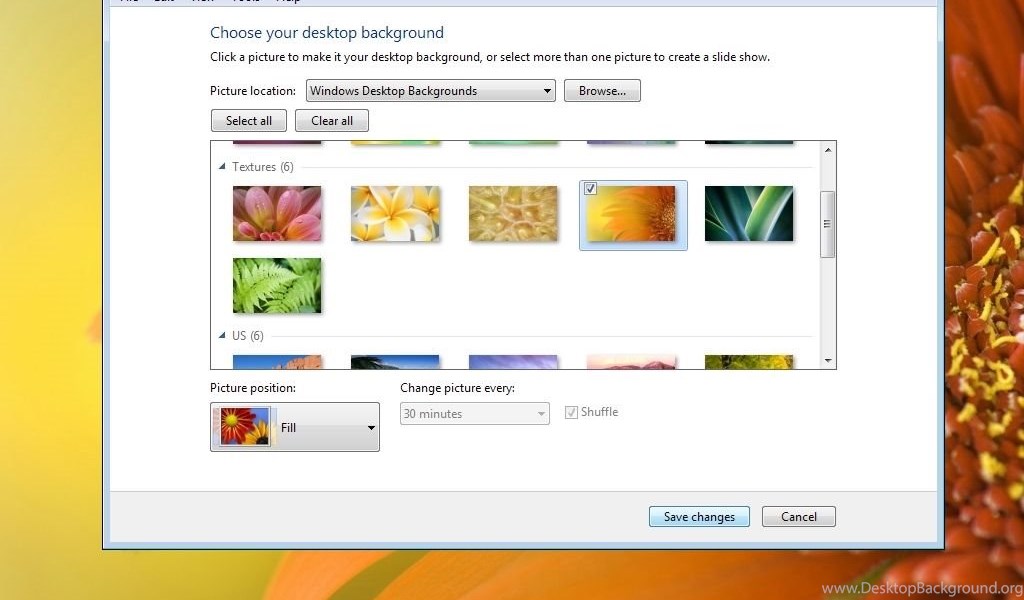Select the green agave leaves thumbnail
Viewport: 1024px width, 600px height.
[749, 213]
